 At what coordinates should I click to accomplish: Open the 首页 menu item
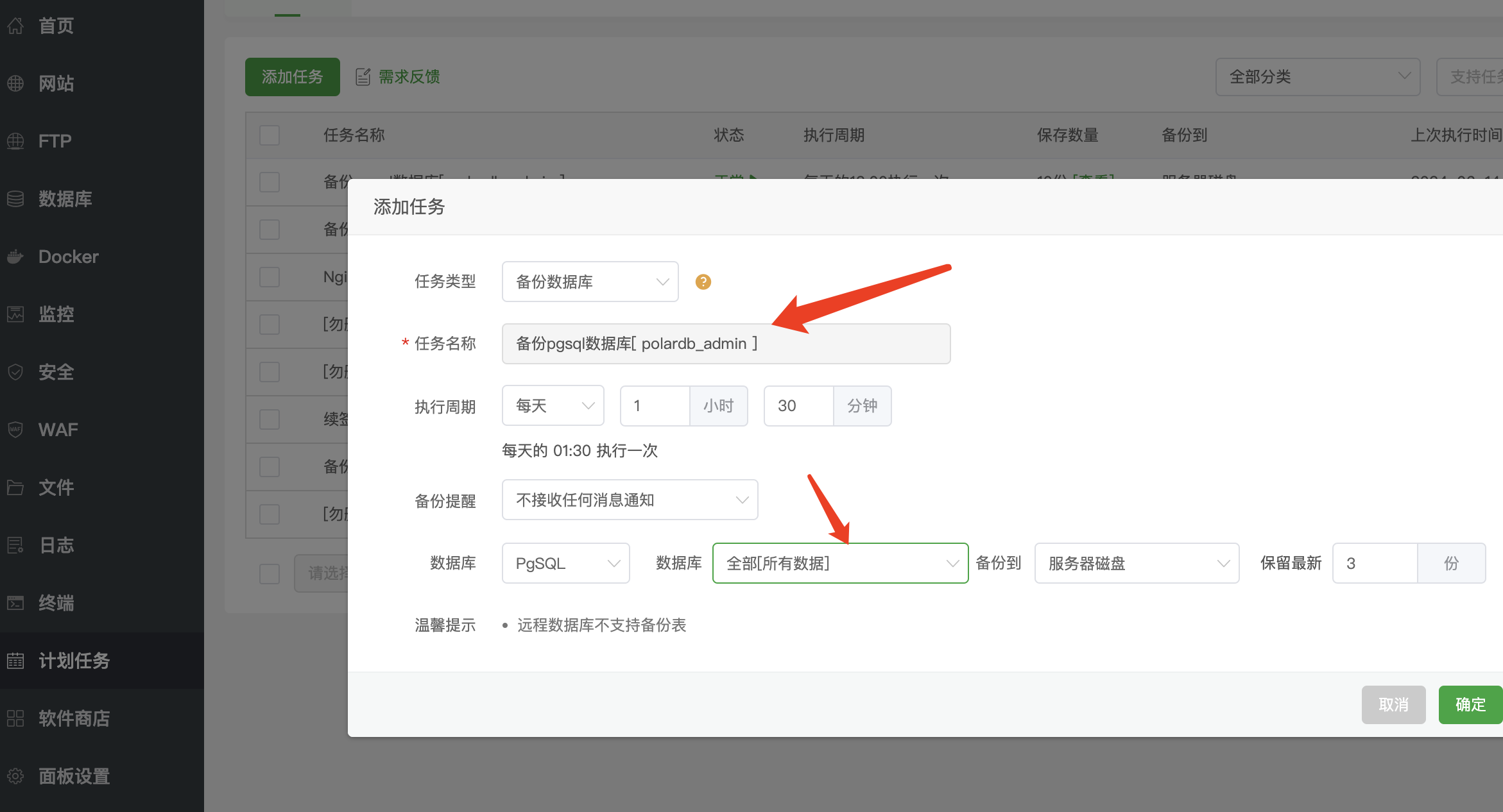coord(56,26)
